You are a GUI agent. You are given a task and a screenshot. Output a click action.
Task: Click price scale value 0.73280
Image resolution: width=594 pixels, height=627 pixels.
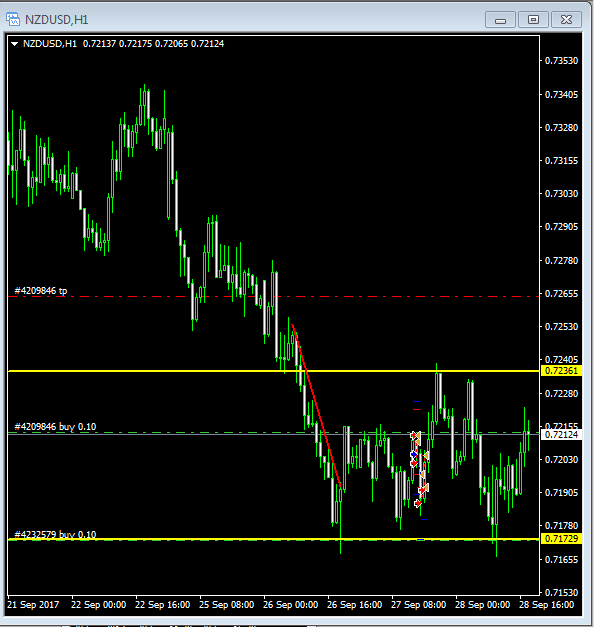click(x=562, y=128)
